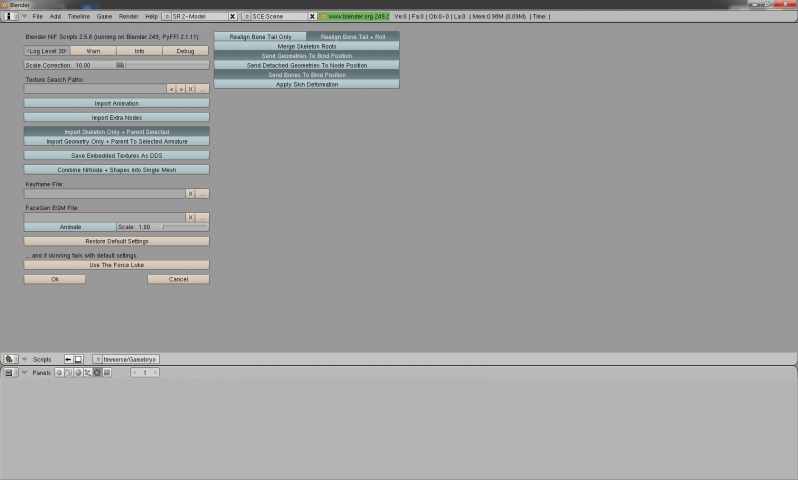Screen dimensions: 798x480
Task: Toggle the full-window icon next to Scripts
Action: (78, 359)
